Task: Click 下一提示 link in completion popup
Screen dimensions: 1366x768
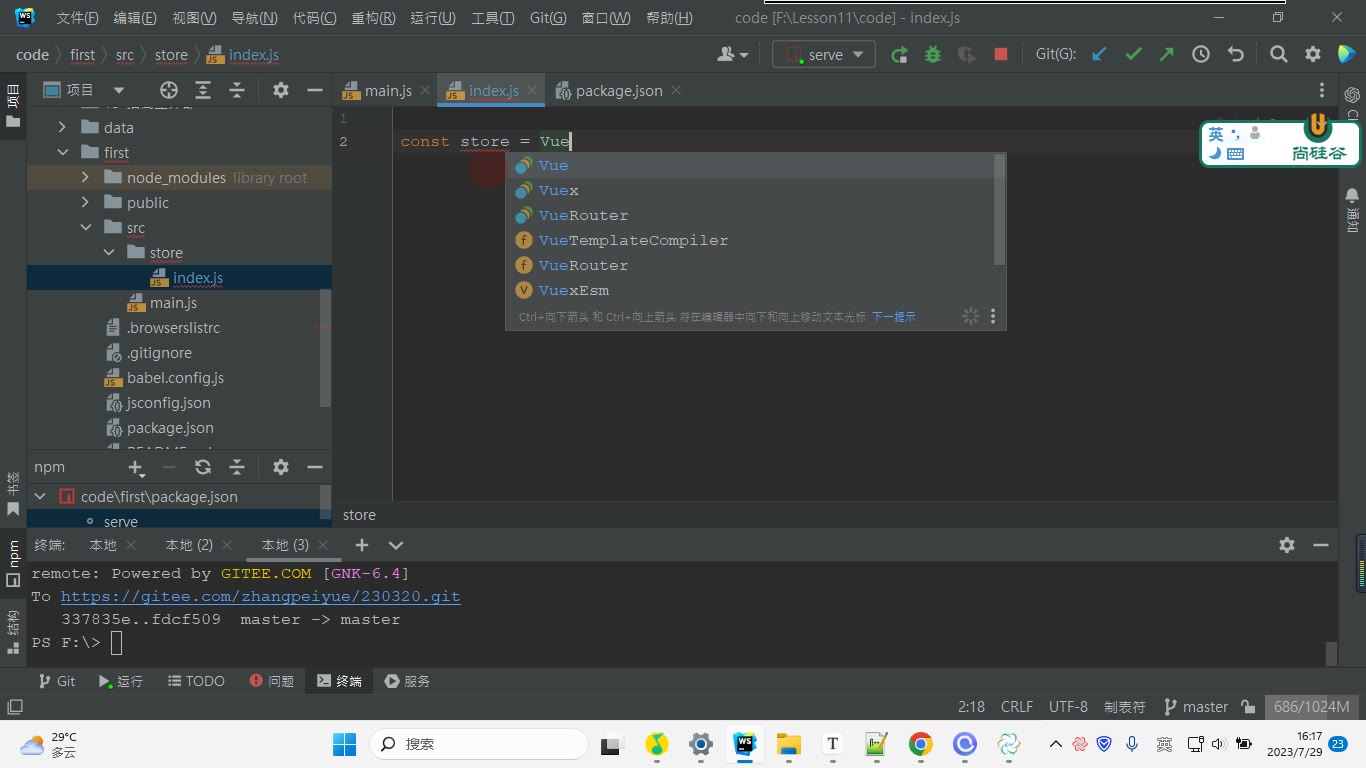Action: pyautogui.click(x=894, y=317)
